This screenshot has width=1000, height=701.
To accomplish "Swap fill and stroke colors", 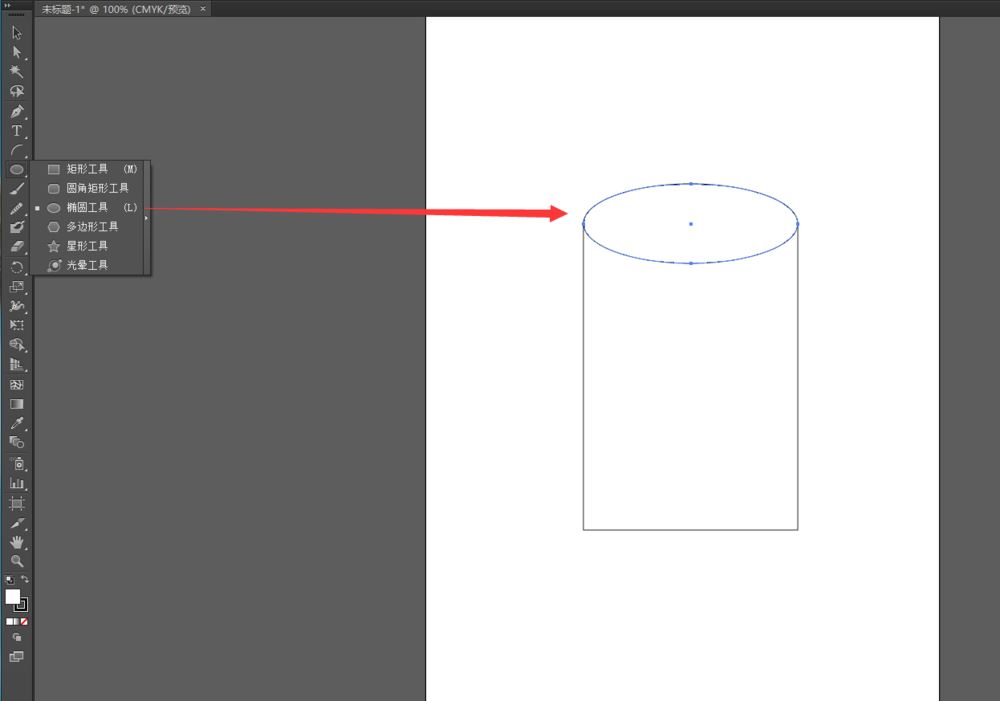I will pos(25,580).
